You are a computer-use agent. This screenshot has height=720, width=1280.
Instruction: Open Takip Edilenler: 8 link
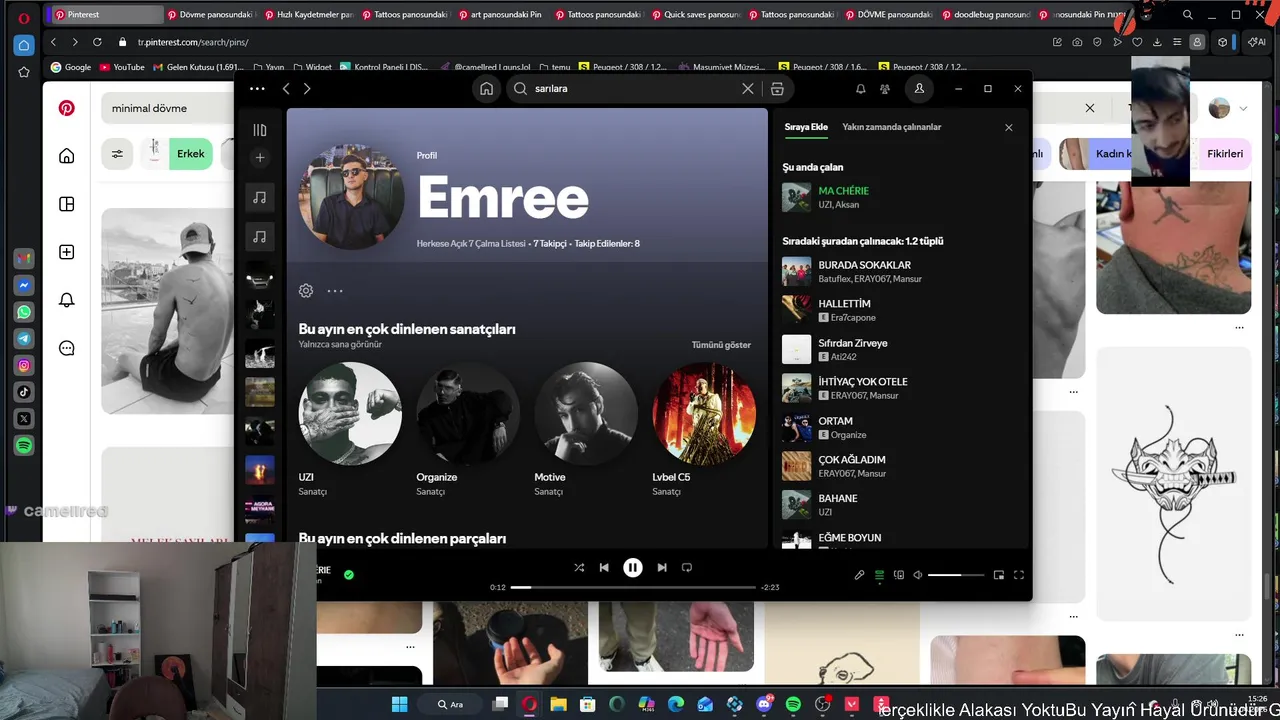(x=607, y=243)
